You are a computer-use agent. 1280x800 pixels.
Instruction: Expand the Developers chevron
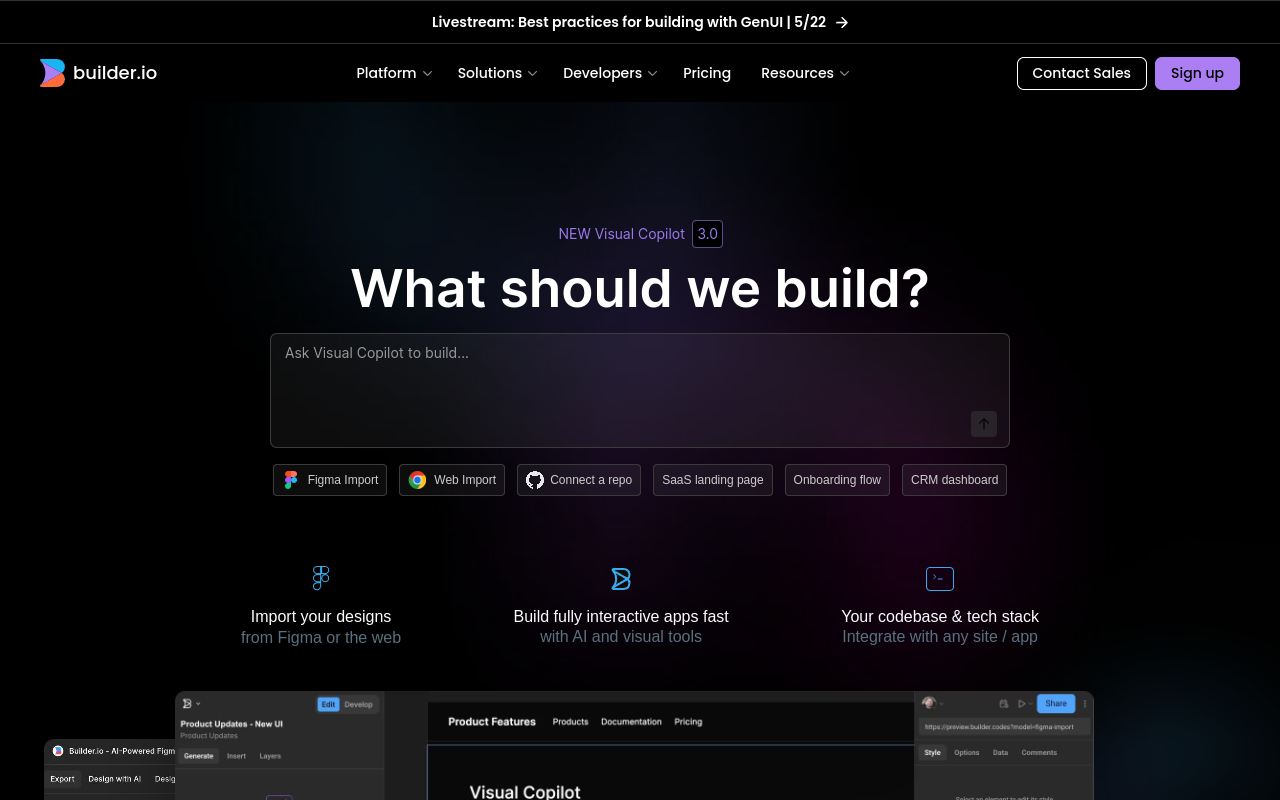[653, 74]
